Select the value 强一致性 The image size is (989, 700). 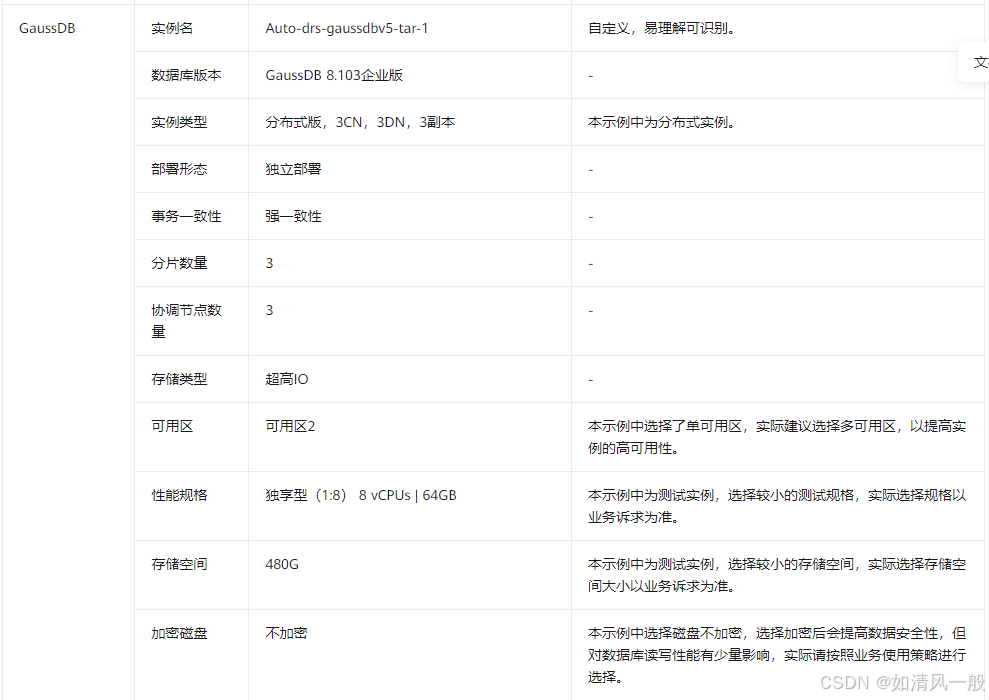tap(293, 216)
